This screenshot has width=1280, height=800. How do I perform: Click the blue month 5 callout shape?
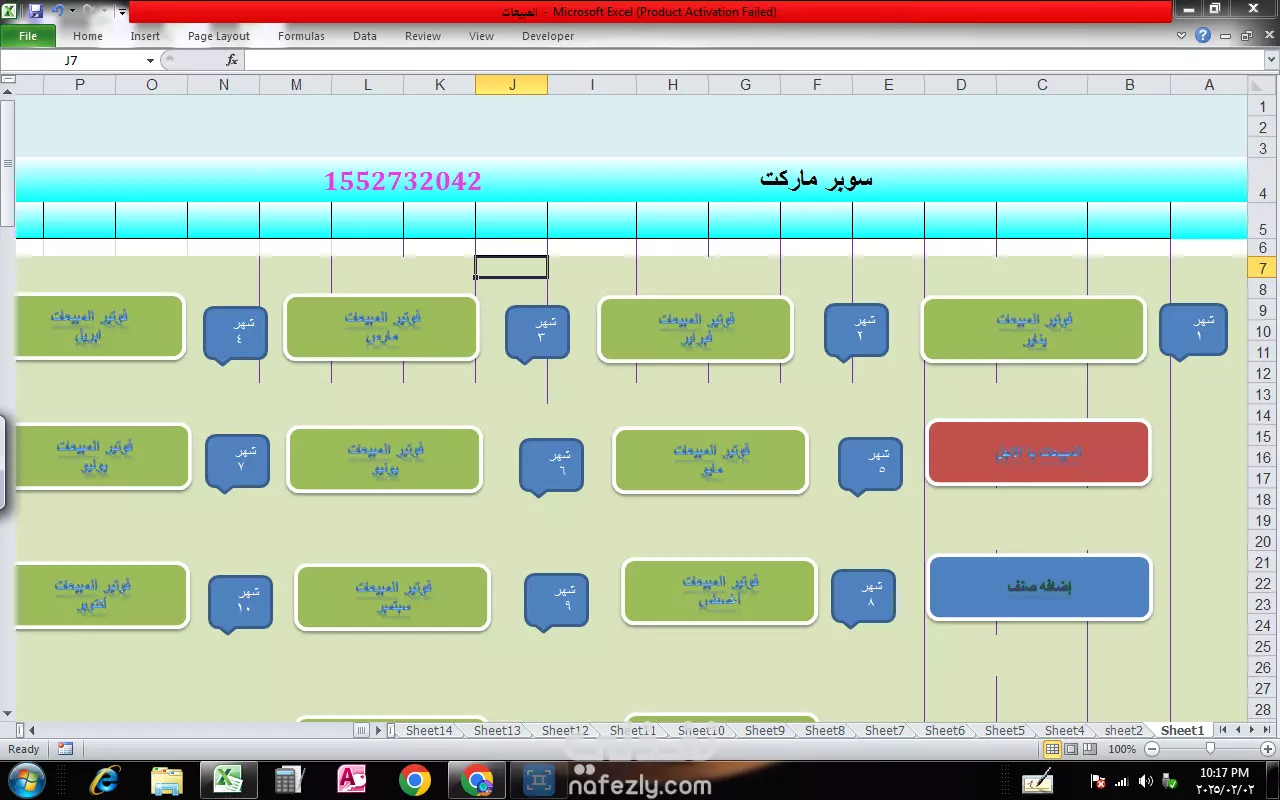pyautogui.click(x=870, y=466)
